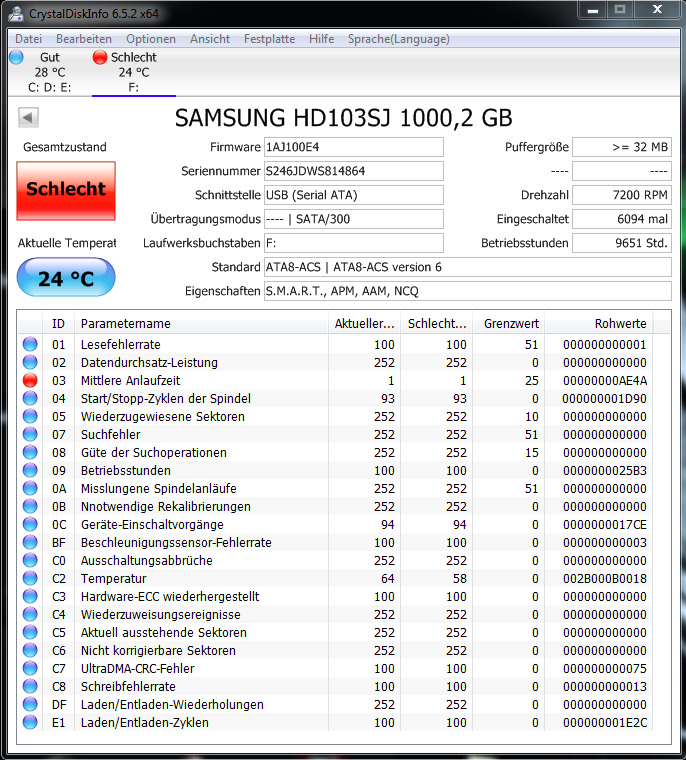Select the UltraDMA-CRC-Fehler parameter name

click(x=138, y=668)
